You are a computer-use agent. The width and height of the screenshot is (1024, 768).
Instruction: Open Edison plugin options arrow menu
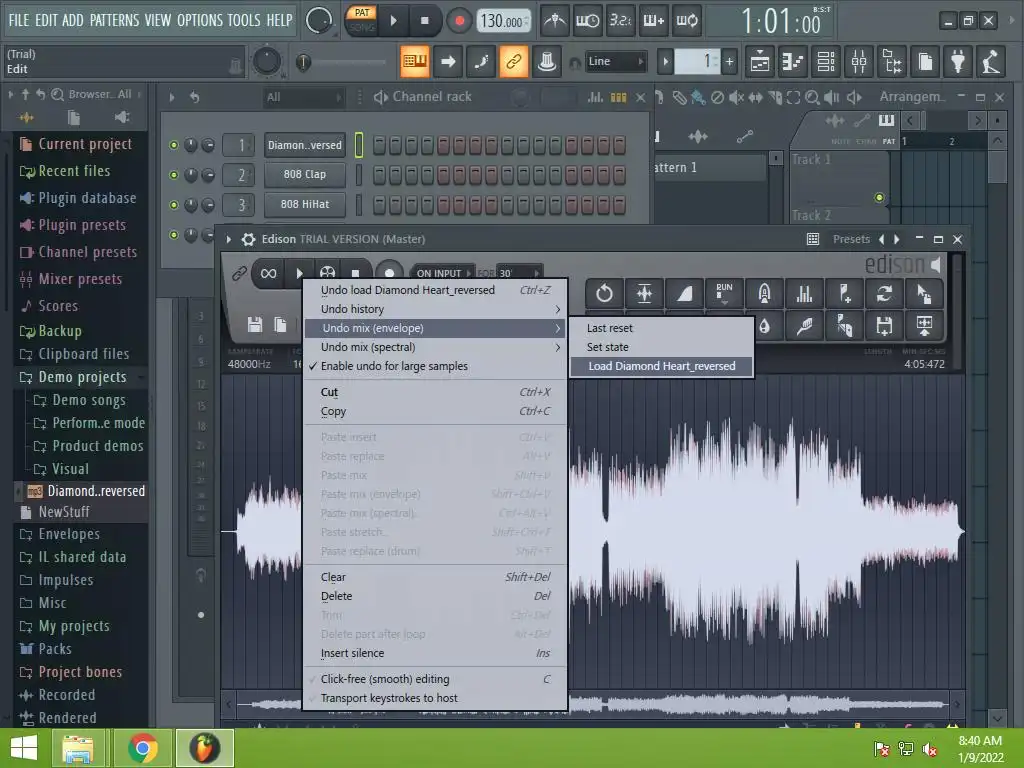pyautogui.click(x=229, y=240)
